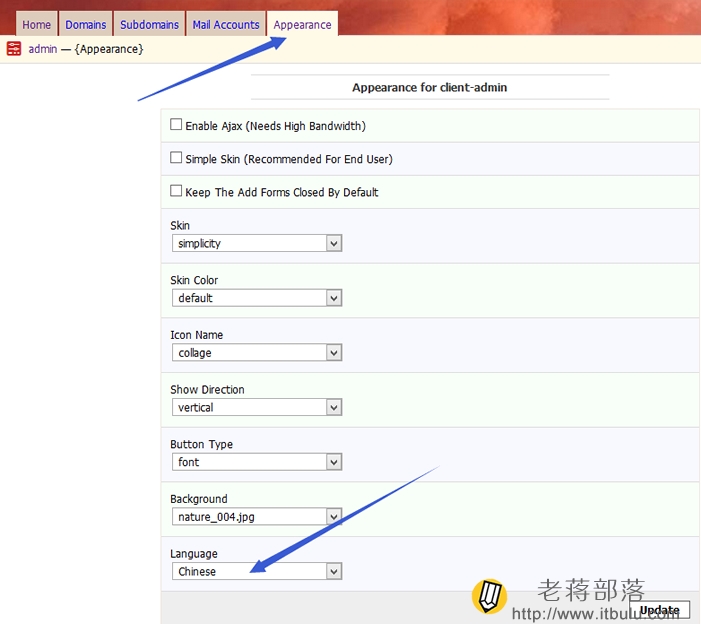Click the yellow pencil logo icon
The width and height of the screenshot is (701, 624).
pos(490,596)
